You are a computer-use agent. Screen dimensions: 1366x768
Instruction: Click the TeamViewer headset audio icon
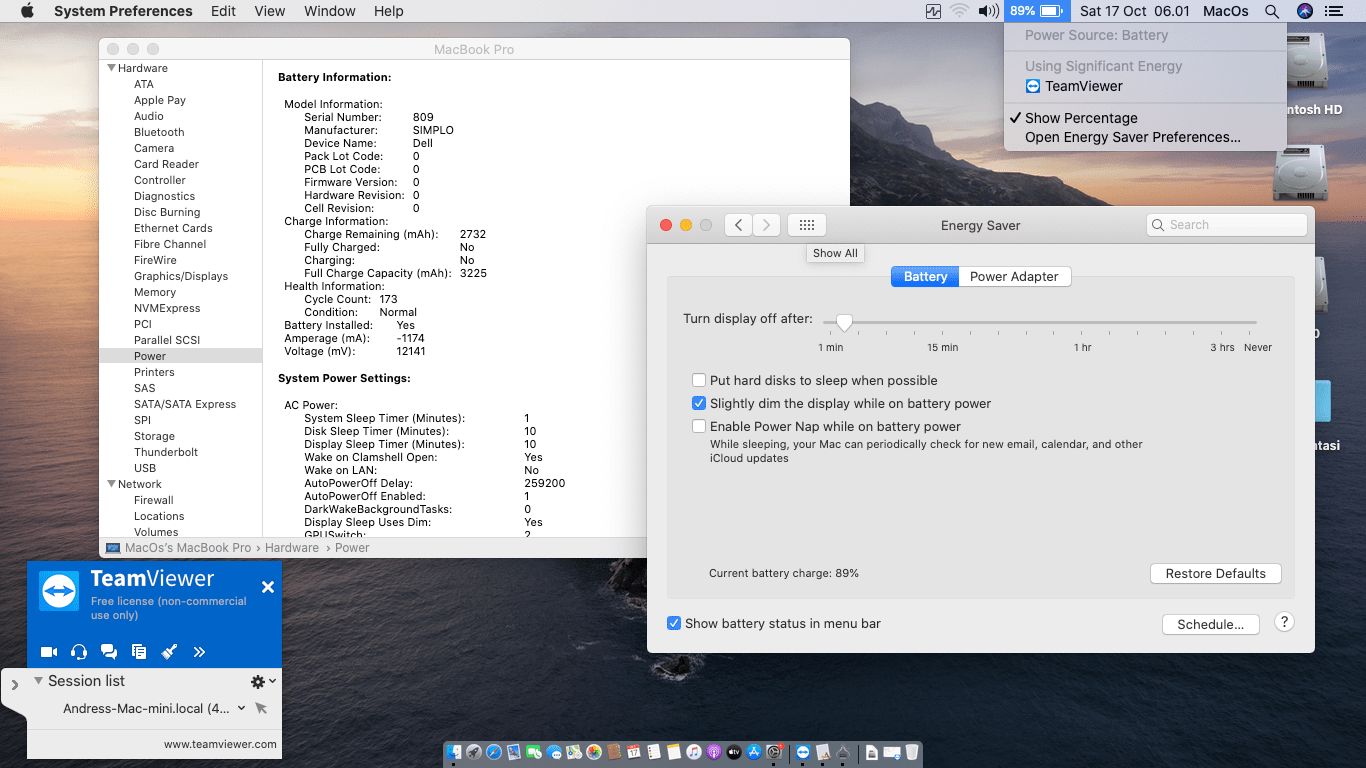point(79,652)
